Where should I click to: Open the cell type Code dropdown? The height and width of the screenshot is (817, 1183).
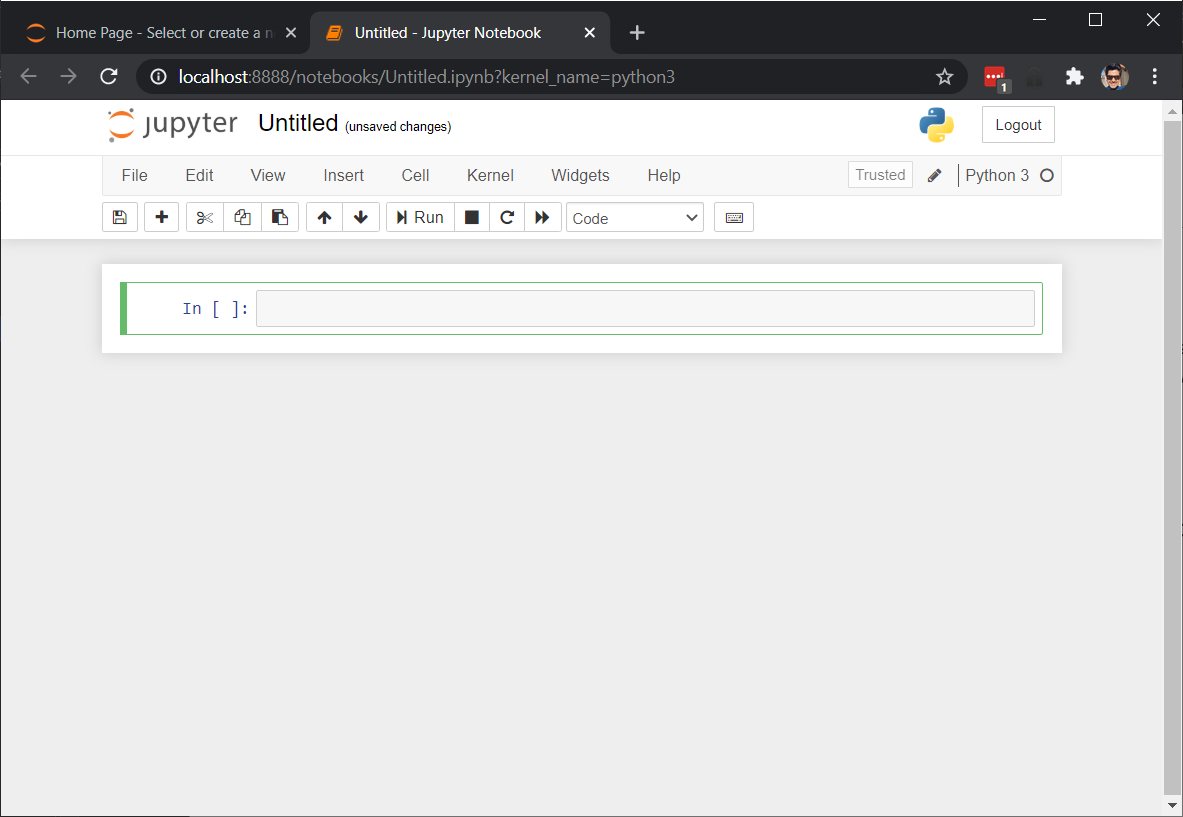[635, 218]
